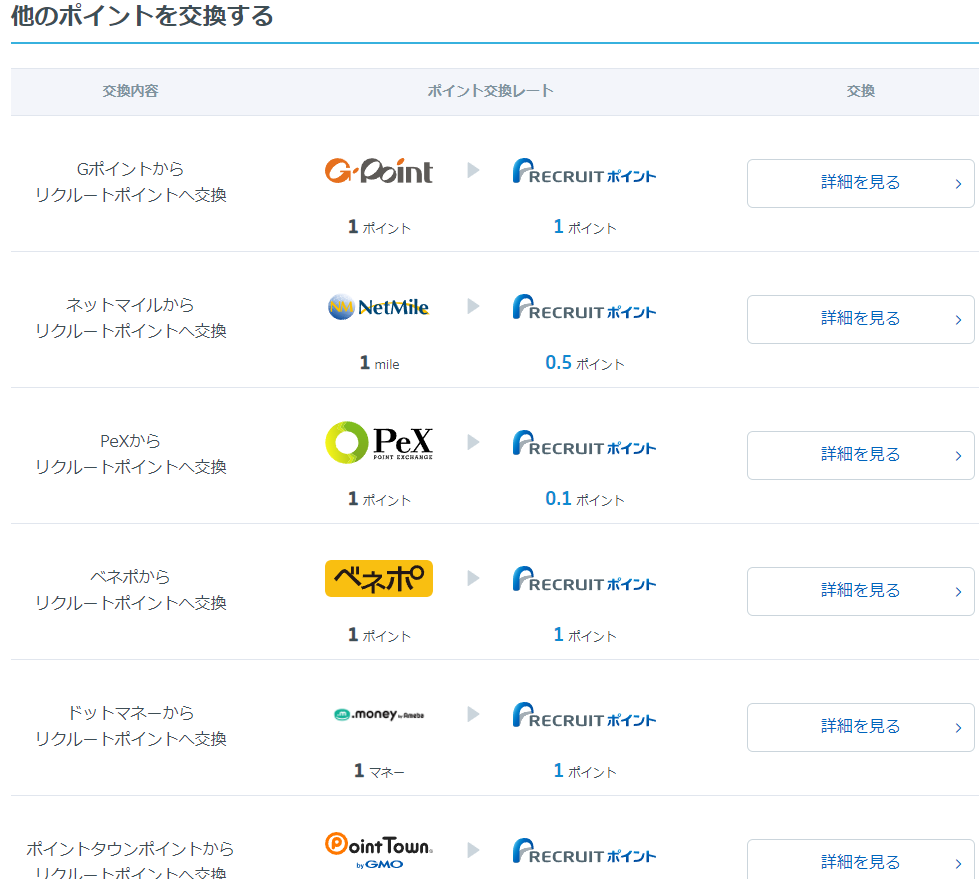Image resolution: width=979 pixels, height=879 pixels.
Task: Click the text ドットマネーからリクルートポイントへ交換
Action: [x=130, y=726]
